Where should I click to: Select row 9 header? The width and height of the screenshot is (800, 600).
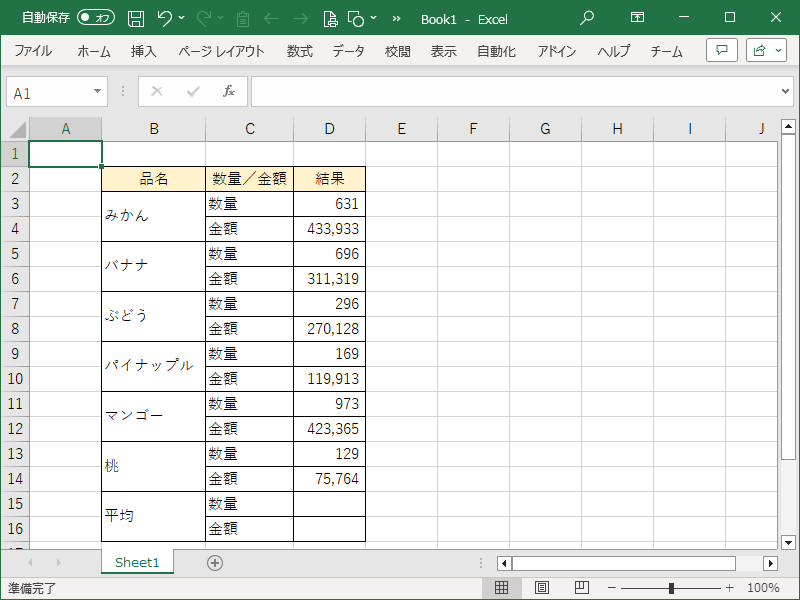15,354
